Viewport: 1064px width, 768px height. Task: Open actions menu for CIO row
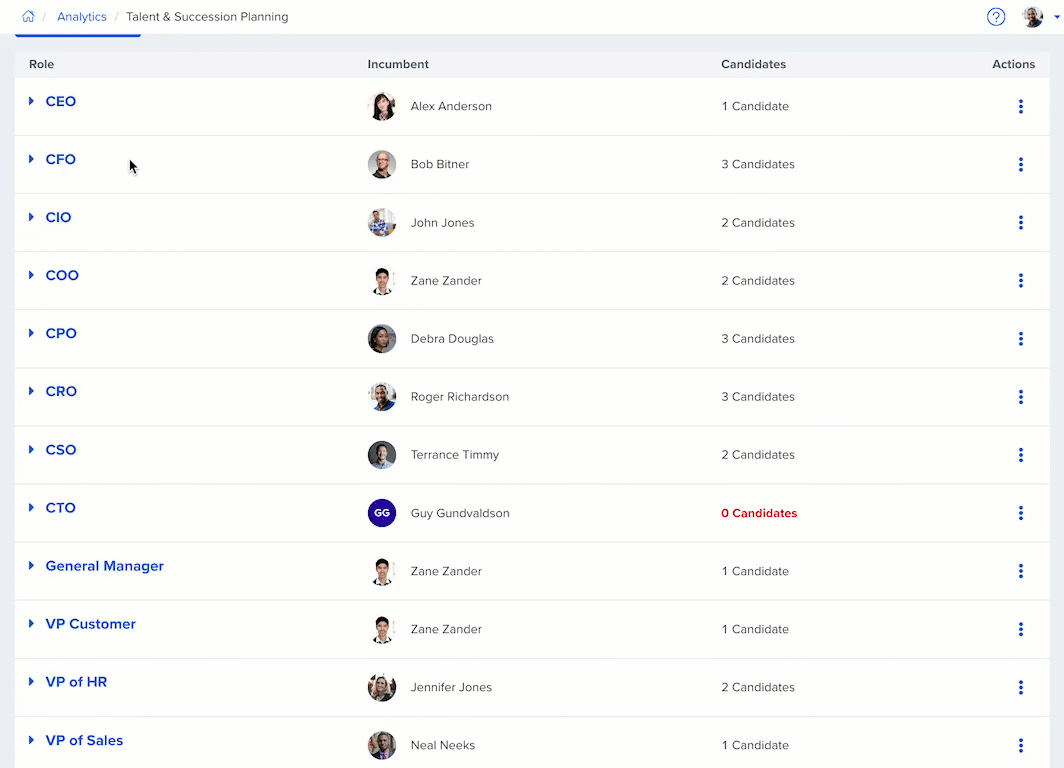point(1020,223)
